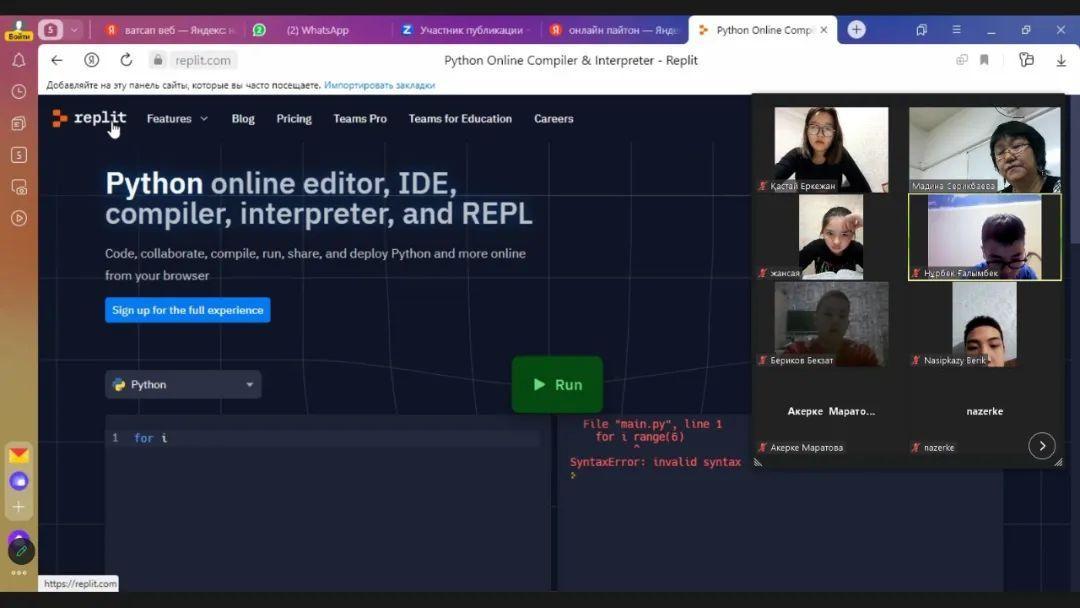Select жансая video thumbnail
The image size is (1080, 608).
(x=831, y=237)
